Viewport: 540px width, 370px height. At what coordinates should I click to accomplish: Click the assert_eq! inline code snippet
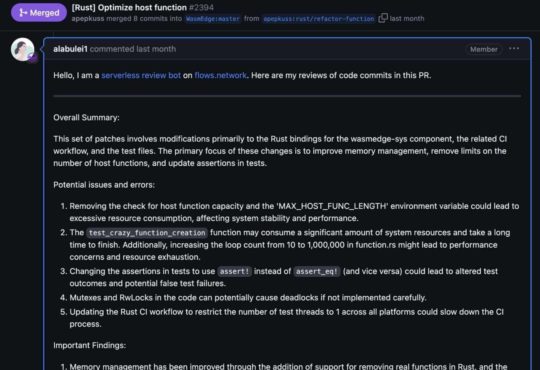[x=317, y=271]
